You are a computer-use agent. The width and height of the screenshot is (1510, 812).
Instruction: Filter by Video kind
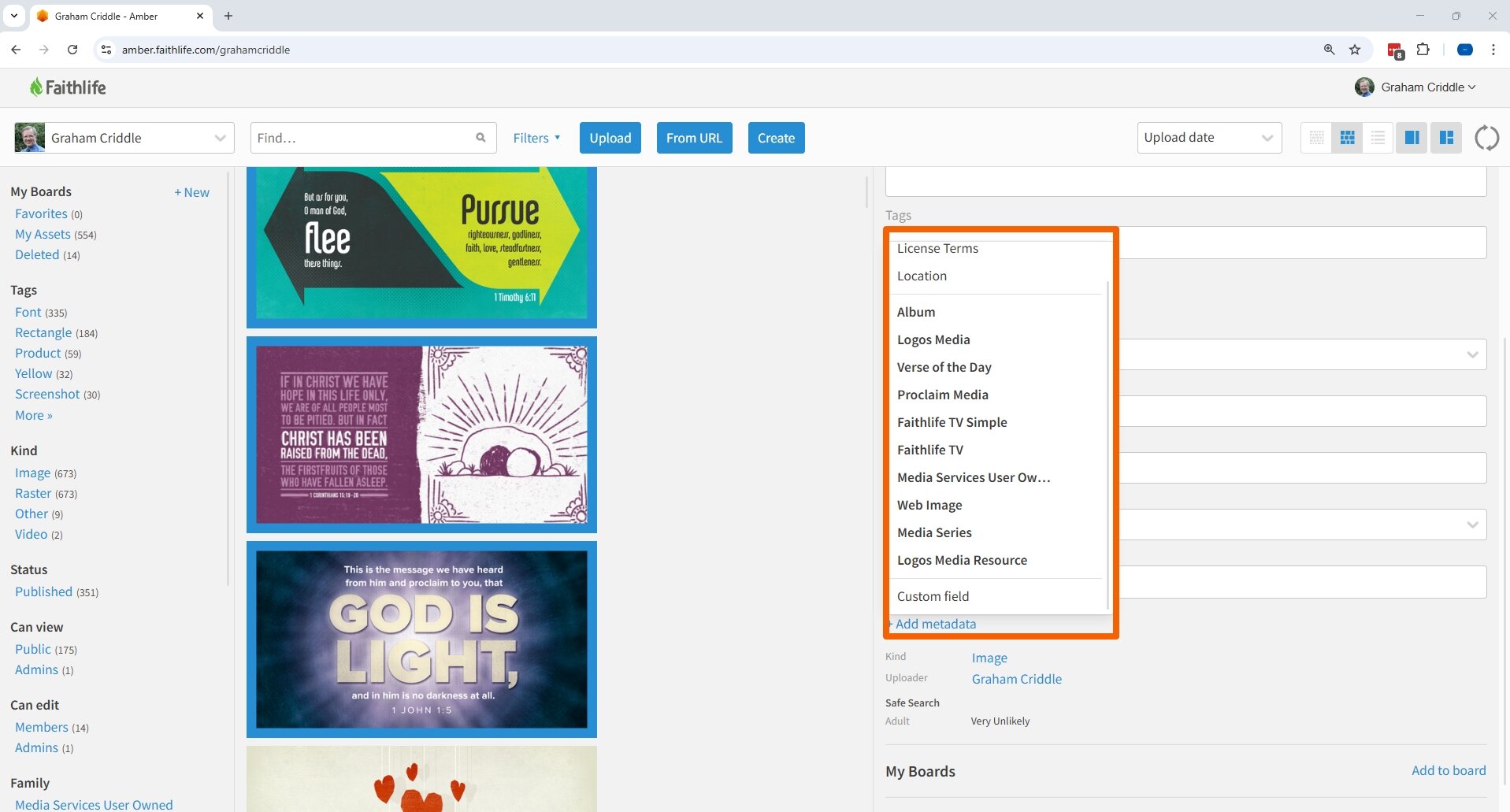pos(32,534)
